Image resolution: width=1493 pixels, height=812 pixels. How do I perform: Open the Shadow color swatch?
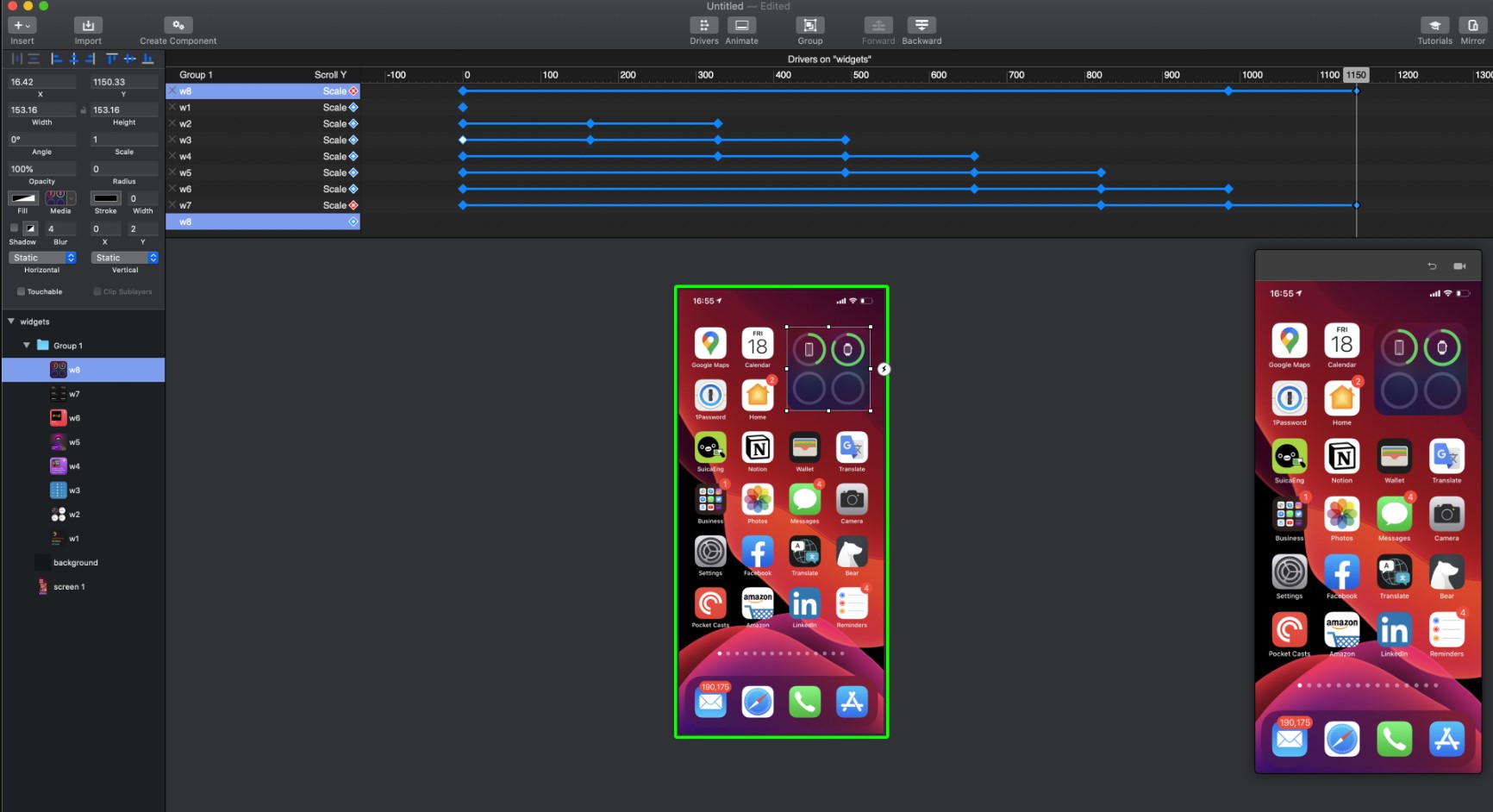pos(30,228)
